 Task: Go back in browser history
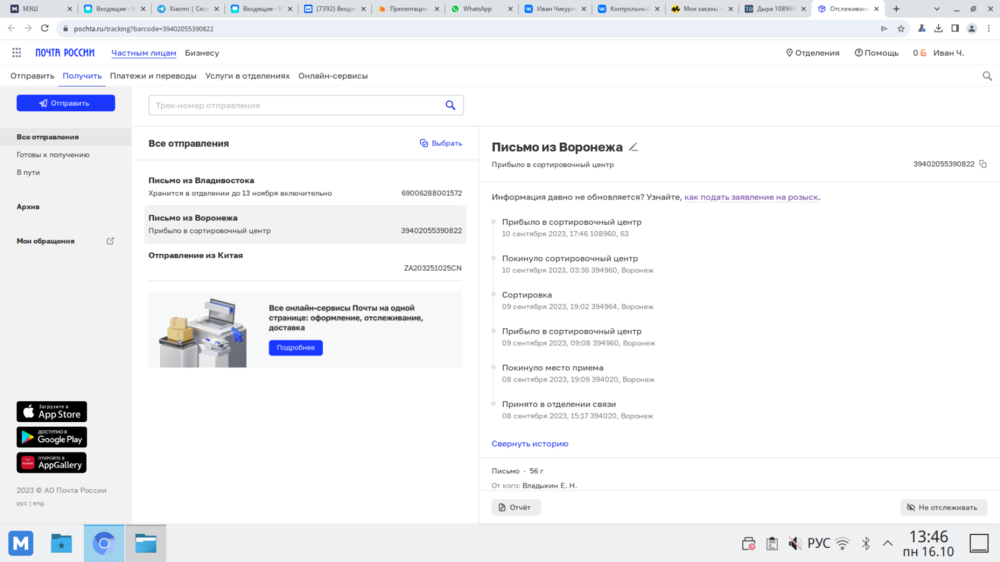(x=11, y=29)
